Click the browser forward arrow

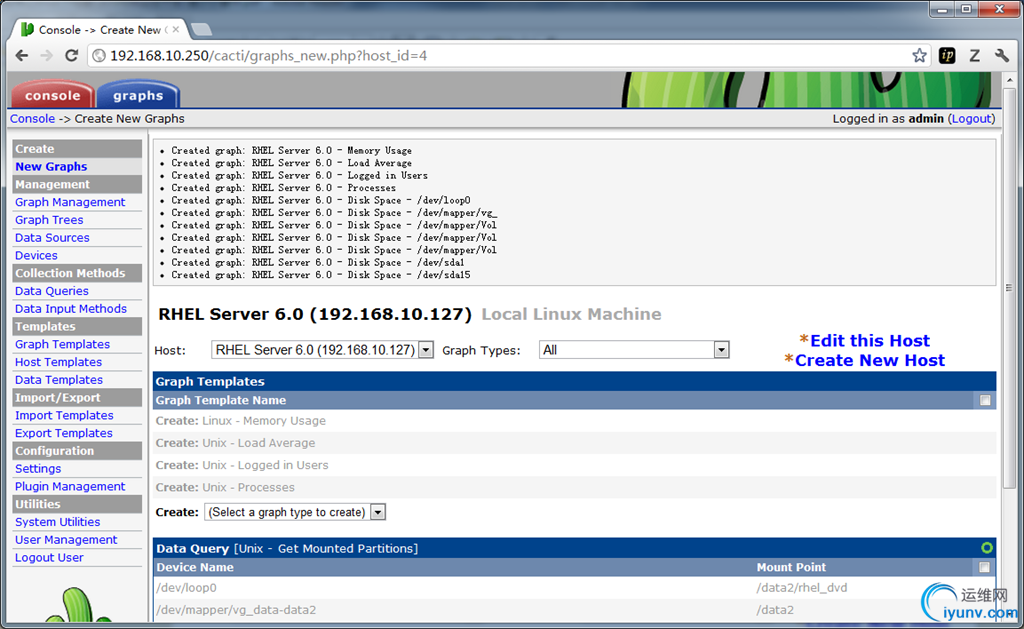click(46, 56)
